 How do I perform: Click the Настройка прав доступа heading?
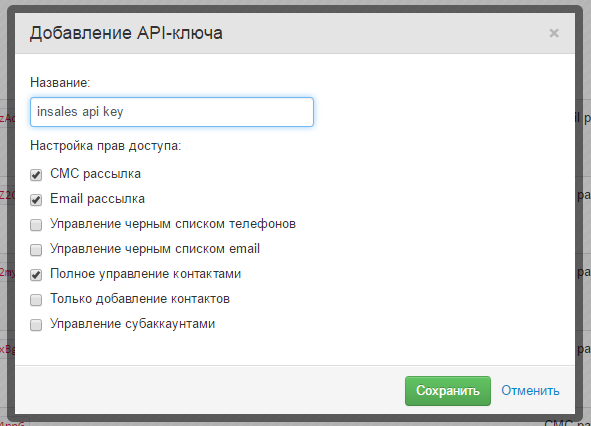[x=106, y=146]
